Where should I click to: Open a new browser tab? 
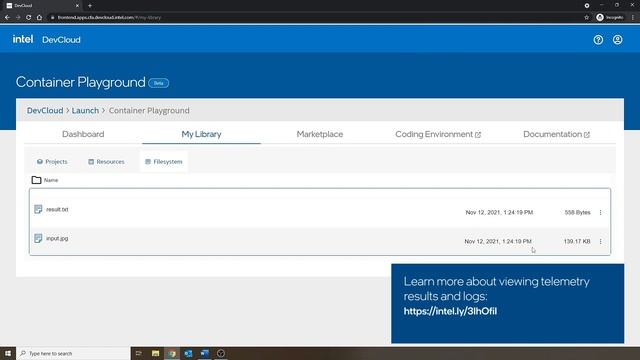[90, 6]
